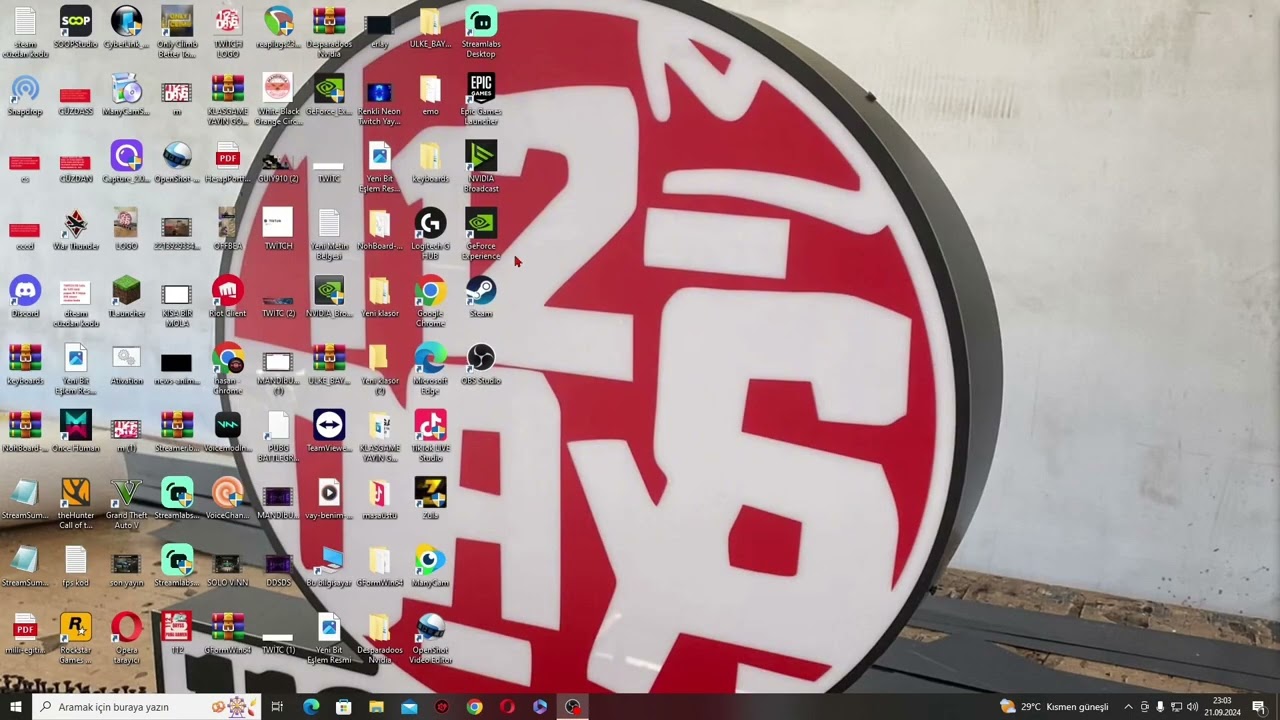Open File Explorer from the taskbar

376,707
